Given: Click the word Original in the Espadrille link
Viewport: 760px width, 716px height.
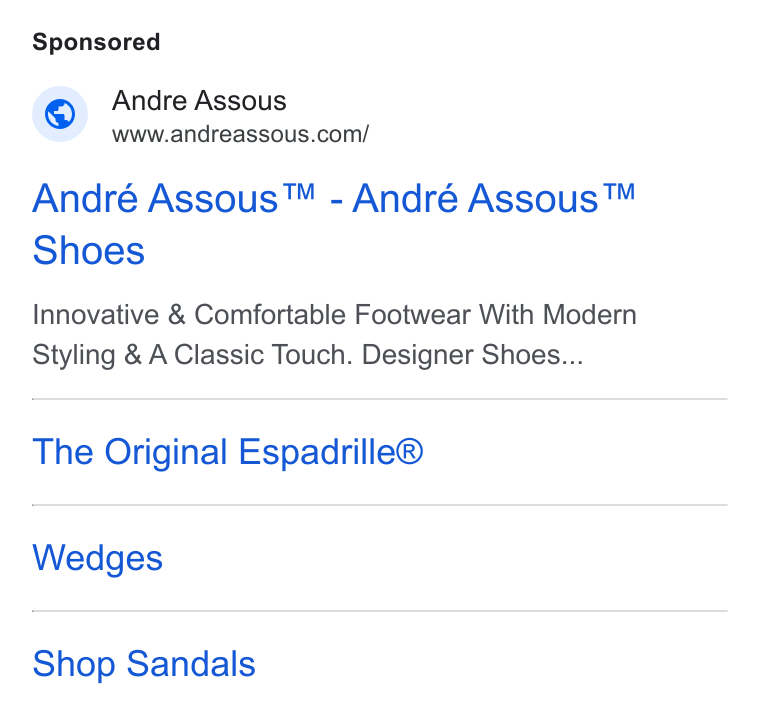Looking at the screenshot, I should [x=166, y=452].
